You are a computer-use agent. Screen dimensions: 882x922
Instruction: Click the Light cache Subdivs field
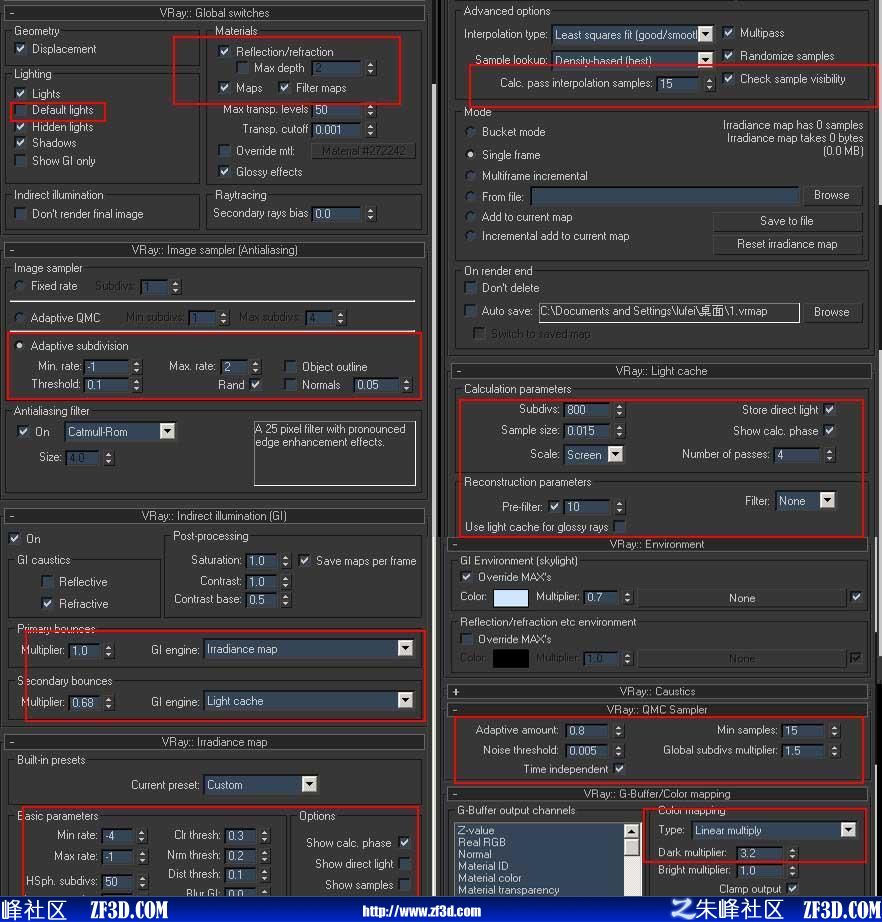[x=588, y=410]
